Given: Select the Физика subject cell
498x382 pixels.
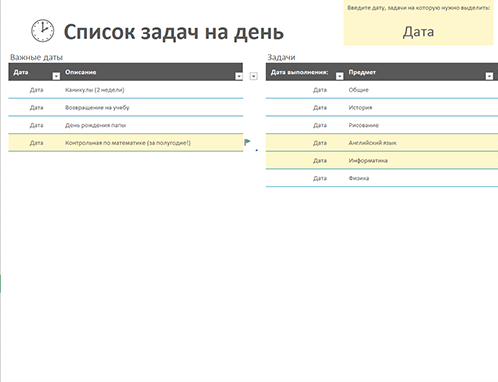Looking at the screenshot, I should pyautogui.click(x=359, y=178).
